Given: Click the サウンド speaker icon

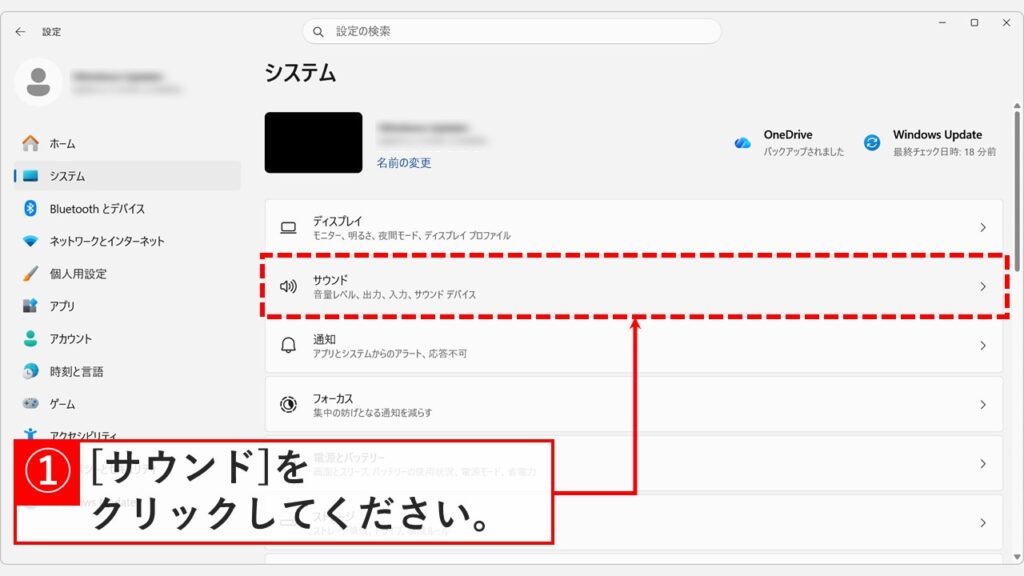Looking at the screenshot, I should point(287,285).
